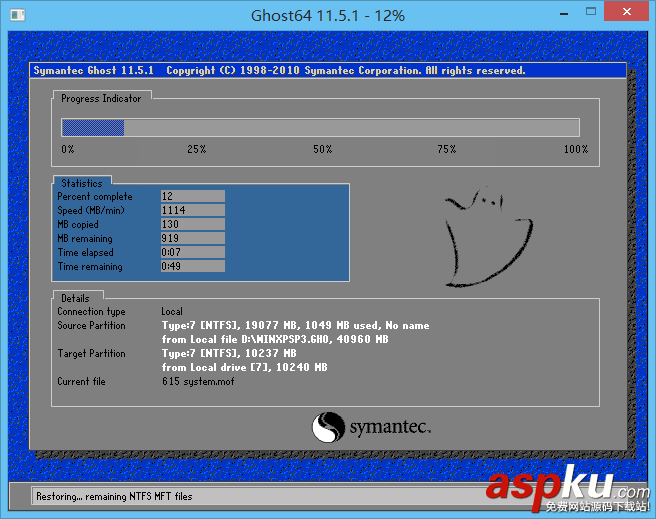Click the 25% progress marker label
The height and width of the screenshot is (519, 656).
[x=197, y=149]
